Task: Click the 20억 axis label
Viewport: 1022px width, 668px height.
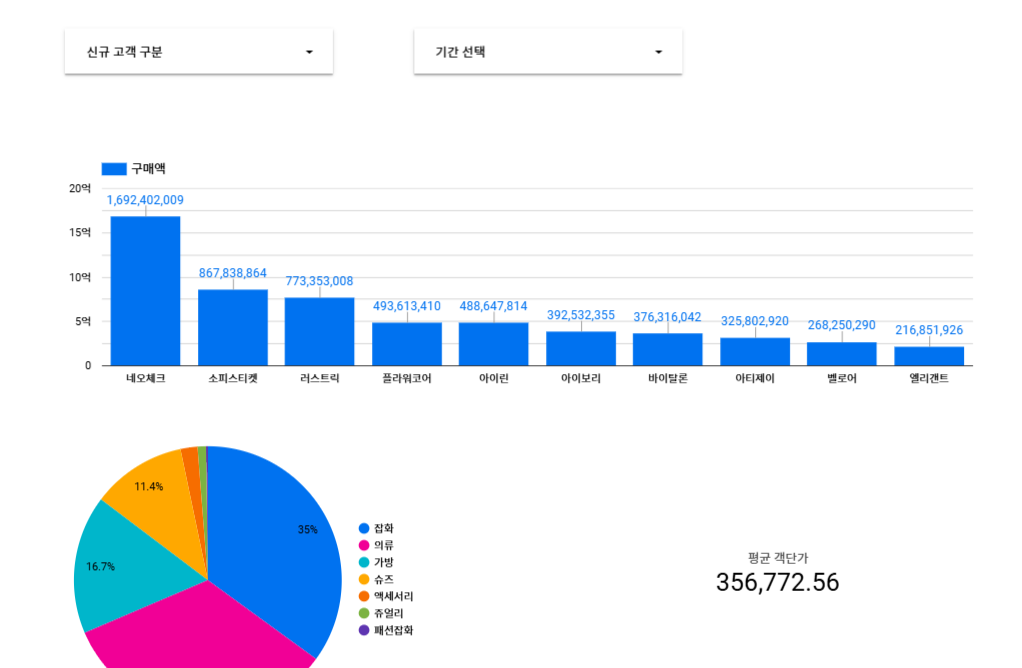Action: pos(80,188)
